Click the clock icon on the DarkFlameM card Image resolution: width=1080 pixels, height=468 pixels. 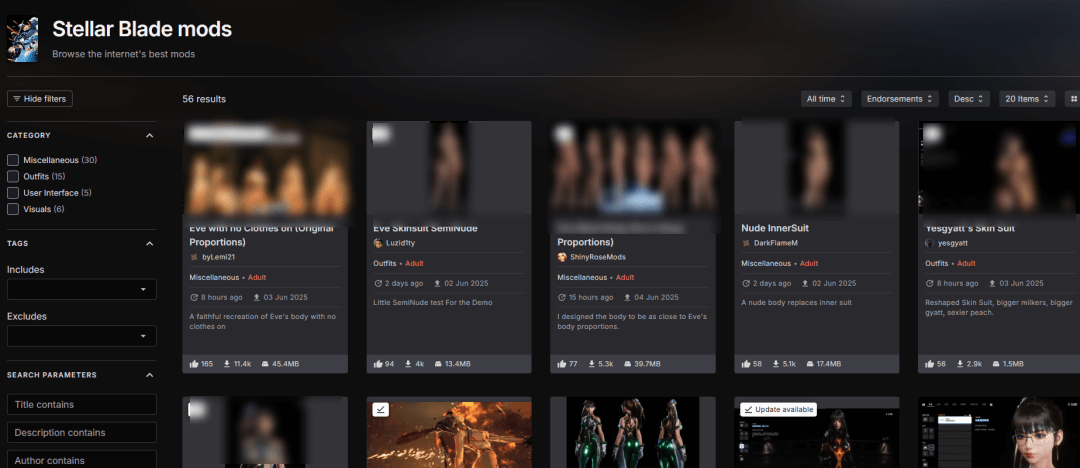coord(745,283)
